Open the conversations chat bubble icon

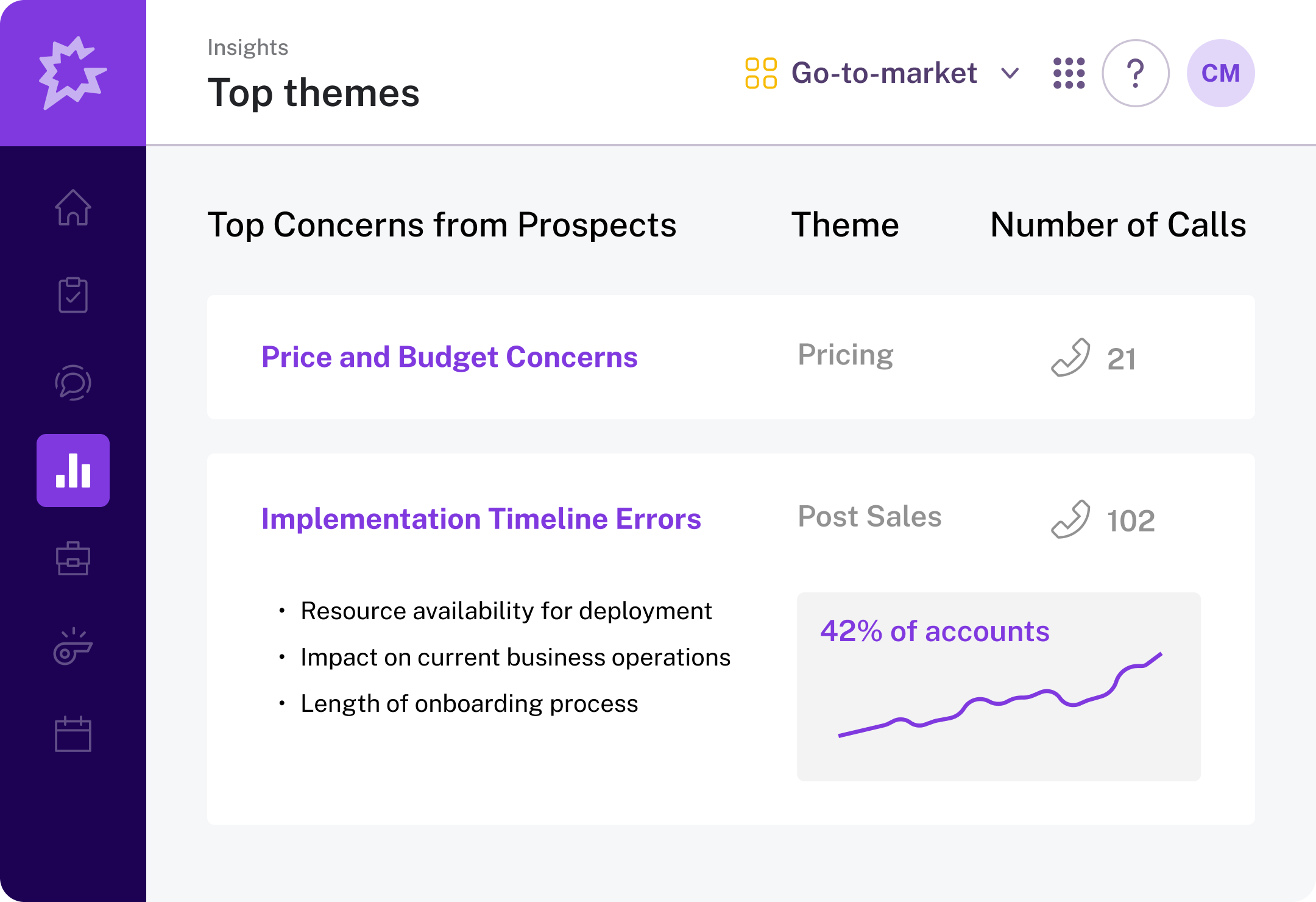[73, 383]
